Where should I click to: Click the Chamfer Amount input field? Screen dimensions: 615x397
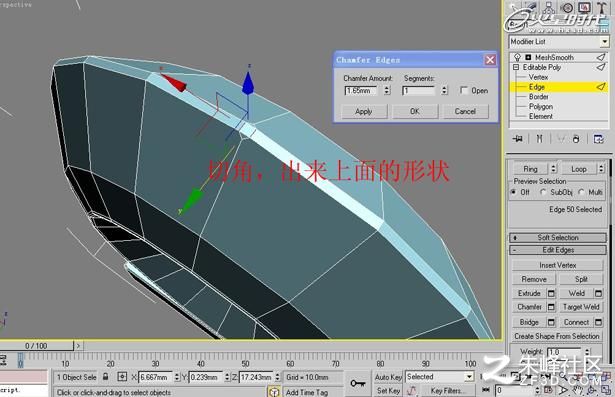click(x=360, y=91)
